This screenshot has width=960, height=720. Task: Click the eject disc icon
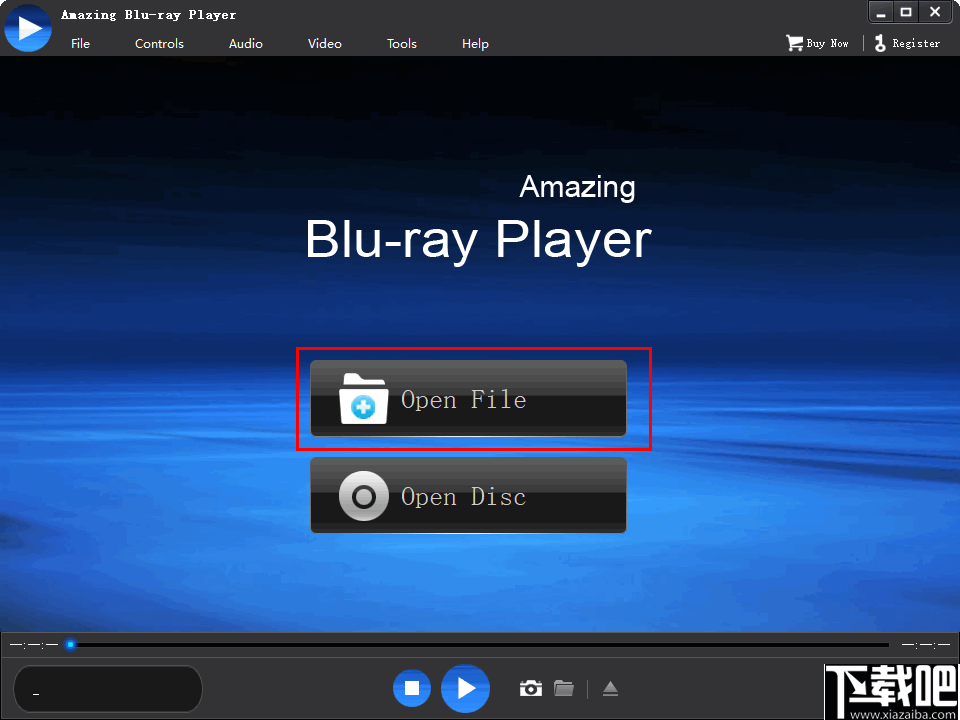pyautogui.click(x=610, y=688)
